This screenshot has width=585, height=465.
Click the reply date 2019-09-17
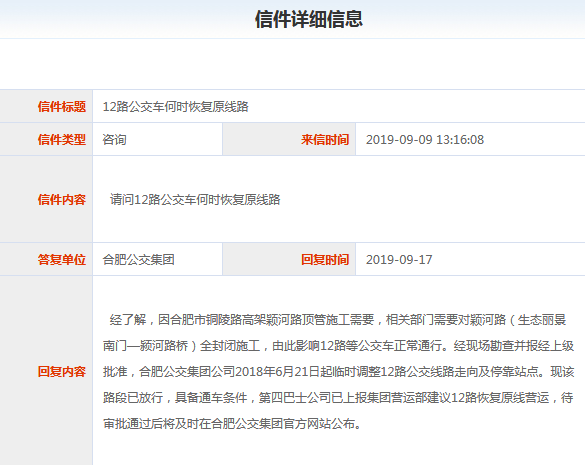(x=399, y=259)
